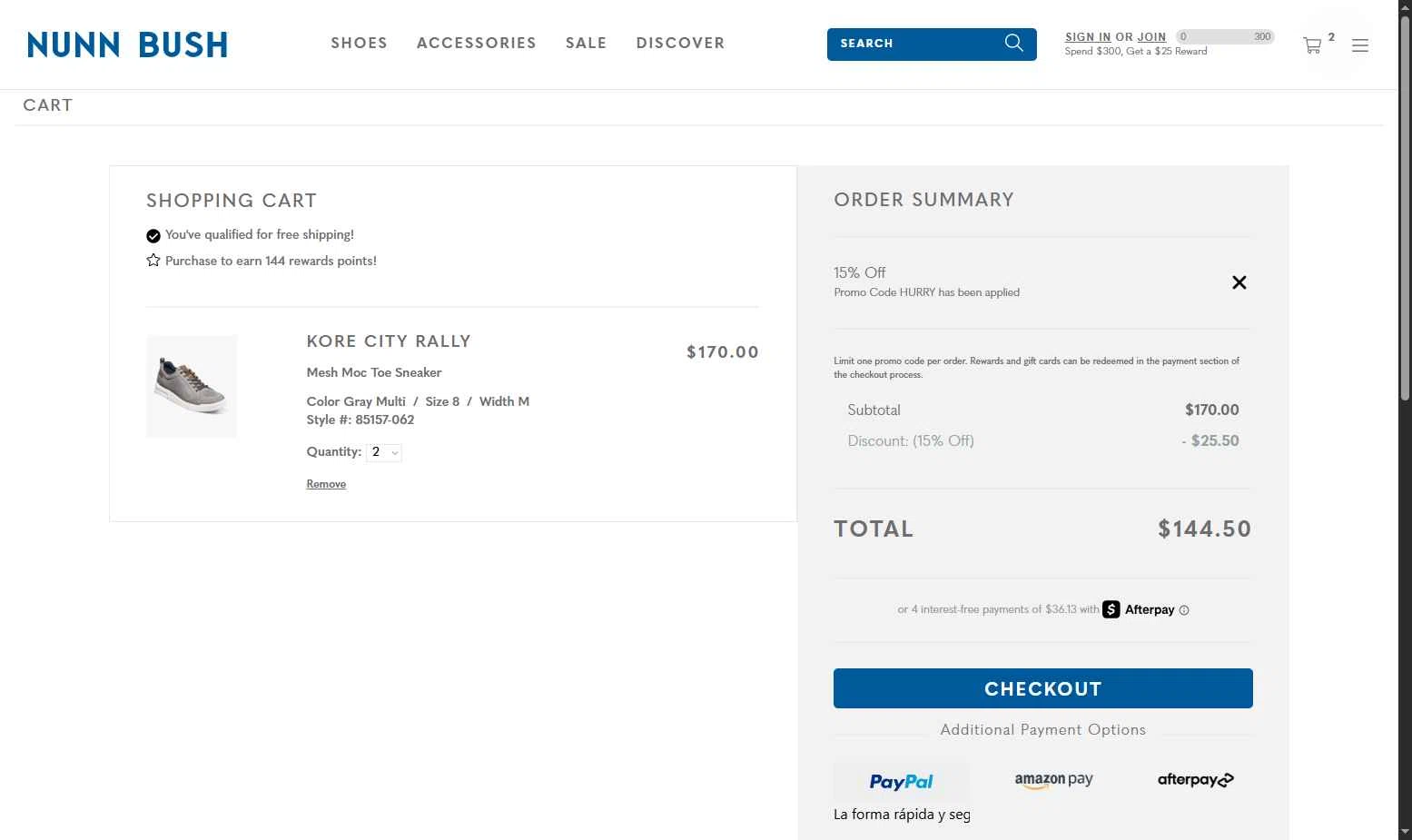This screenshot has width=1412, height=840.
Task: Click the search magnifier icon
Action: [x=1014, y=43]
